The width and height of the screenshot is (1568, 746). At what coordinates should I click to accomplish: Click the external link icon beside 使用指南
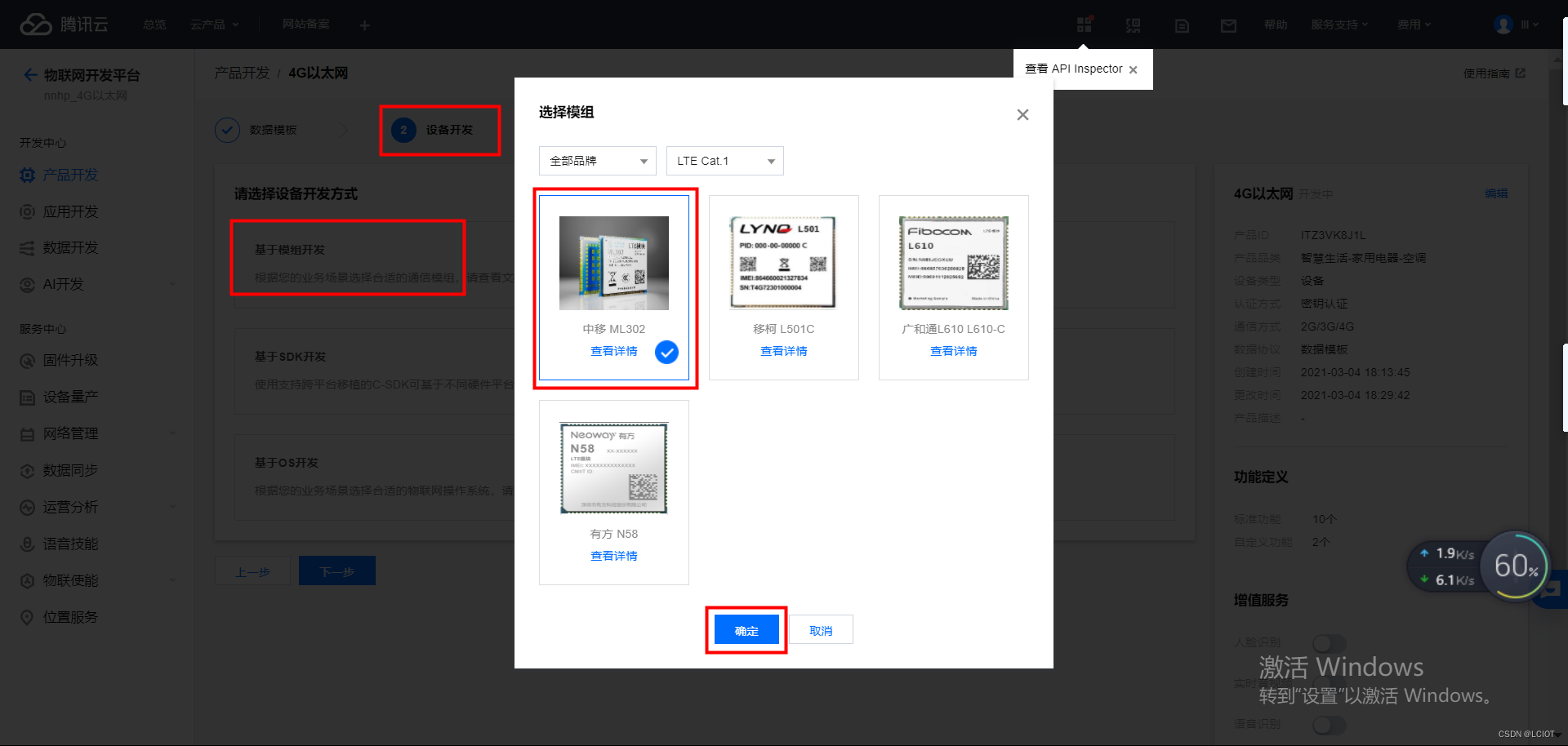1520,73
